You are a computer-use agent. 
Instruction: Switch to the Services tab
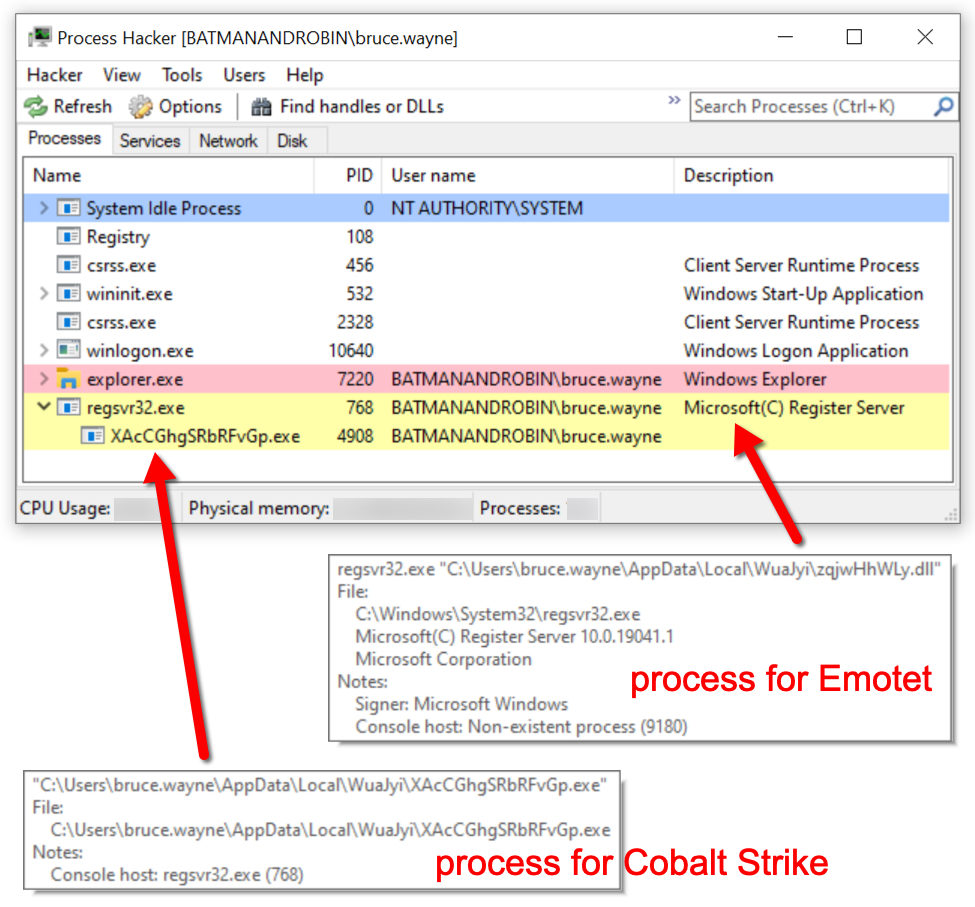click(150, 141)
